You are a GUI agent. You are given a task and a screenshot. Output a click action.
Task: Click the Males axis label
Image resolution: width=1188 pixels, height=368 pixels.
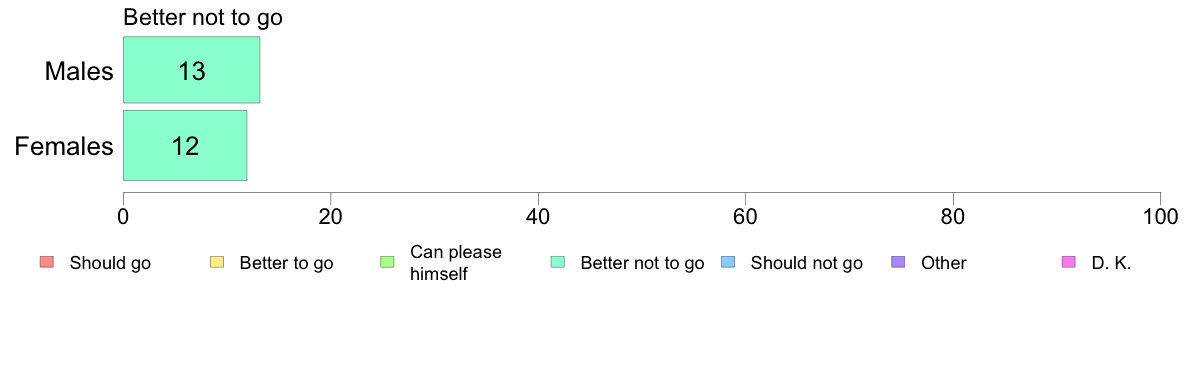(x=80, y=71)
